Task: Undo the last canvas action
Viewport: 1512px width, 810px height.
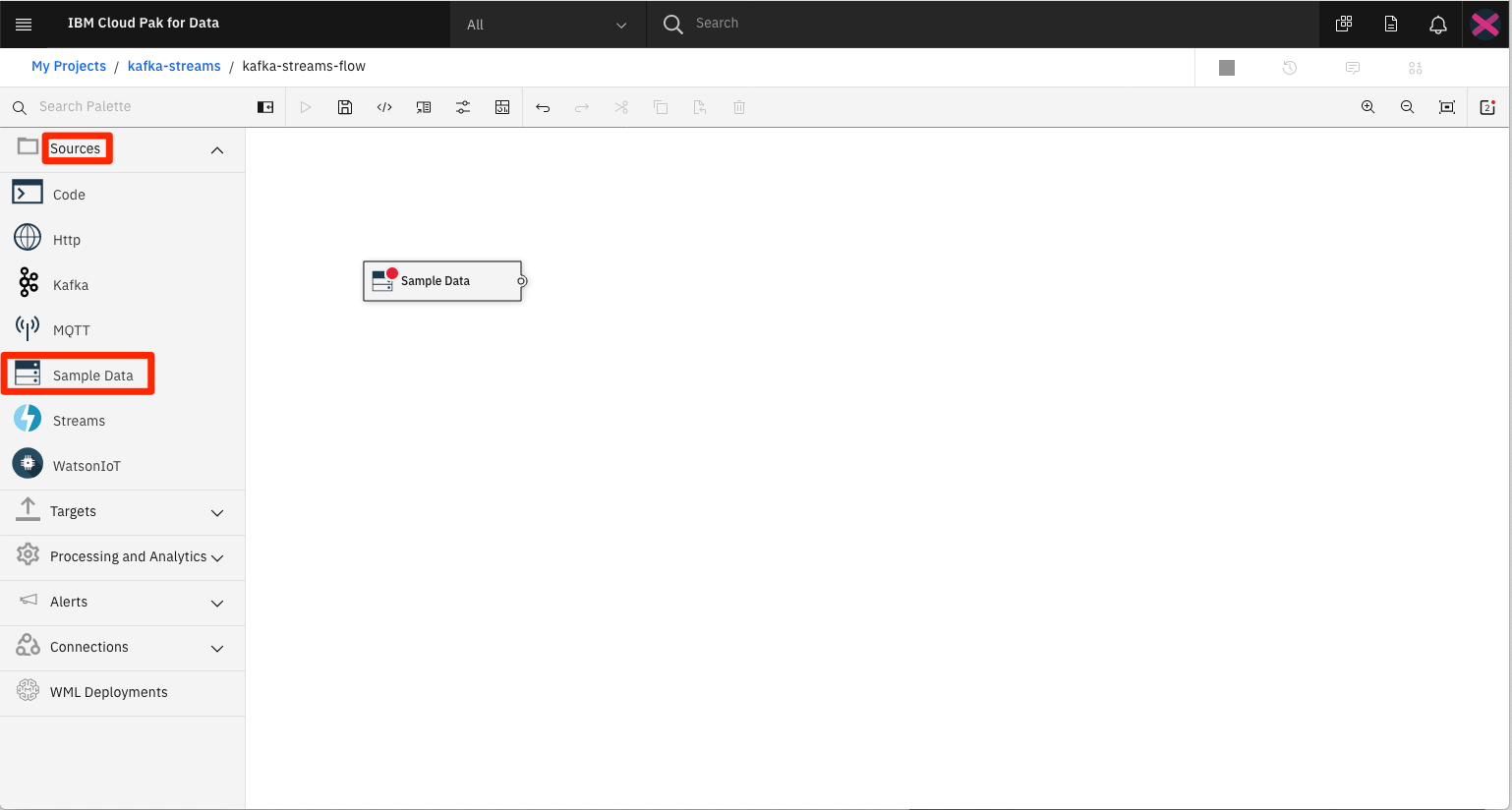Action: pyautogui.click(x=543, y=107)
